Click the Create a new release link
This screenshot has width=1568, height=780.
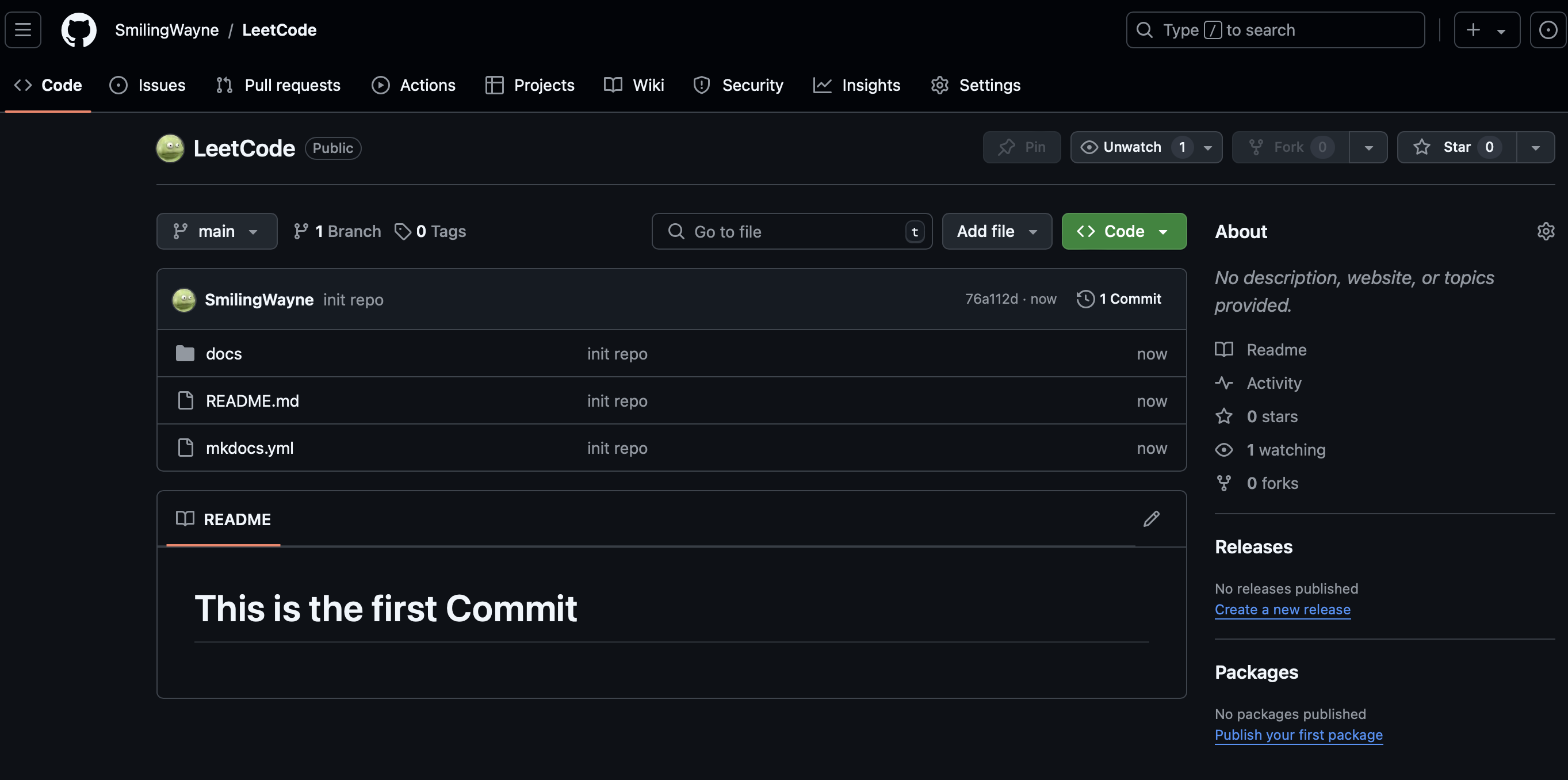(1283, 610)
